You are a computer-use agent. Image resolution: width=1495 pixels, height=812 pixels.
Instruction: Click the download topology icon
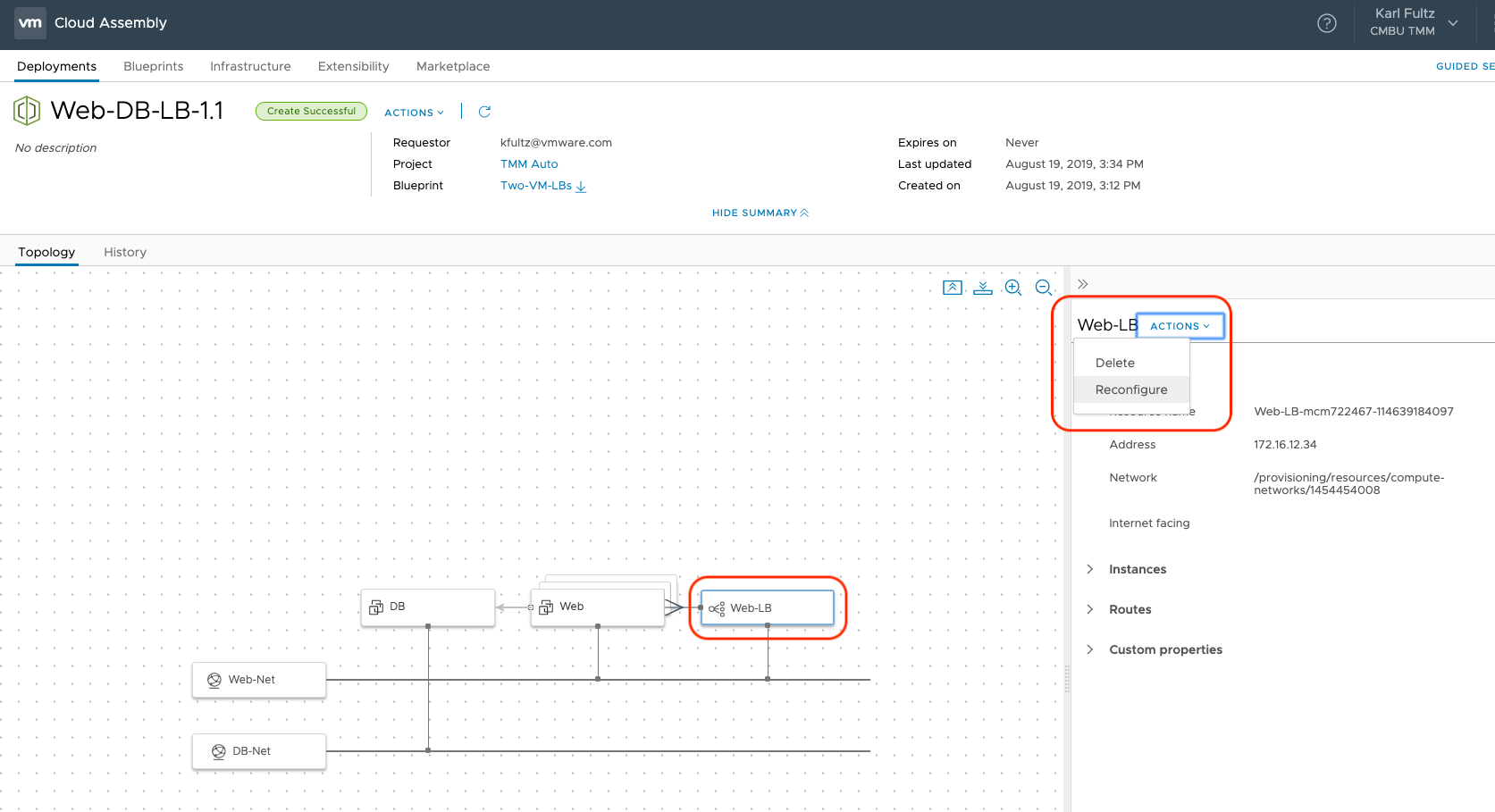[983, 288]
